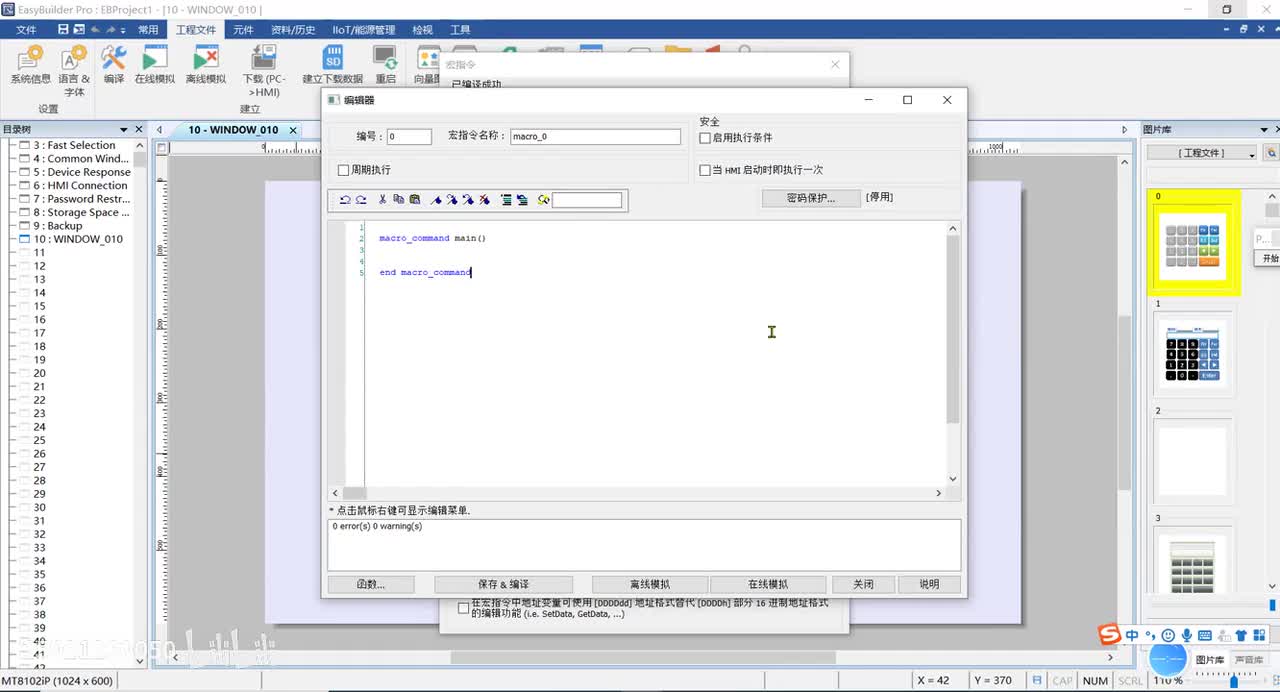Click 关闭 button in macro editor
The height and width of the screenshot is (692, 1280).
pos(863,584)
